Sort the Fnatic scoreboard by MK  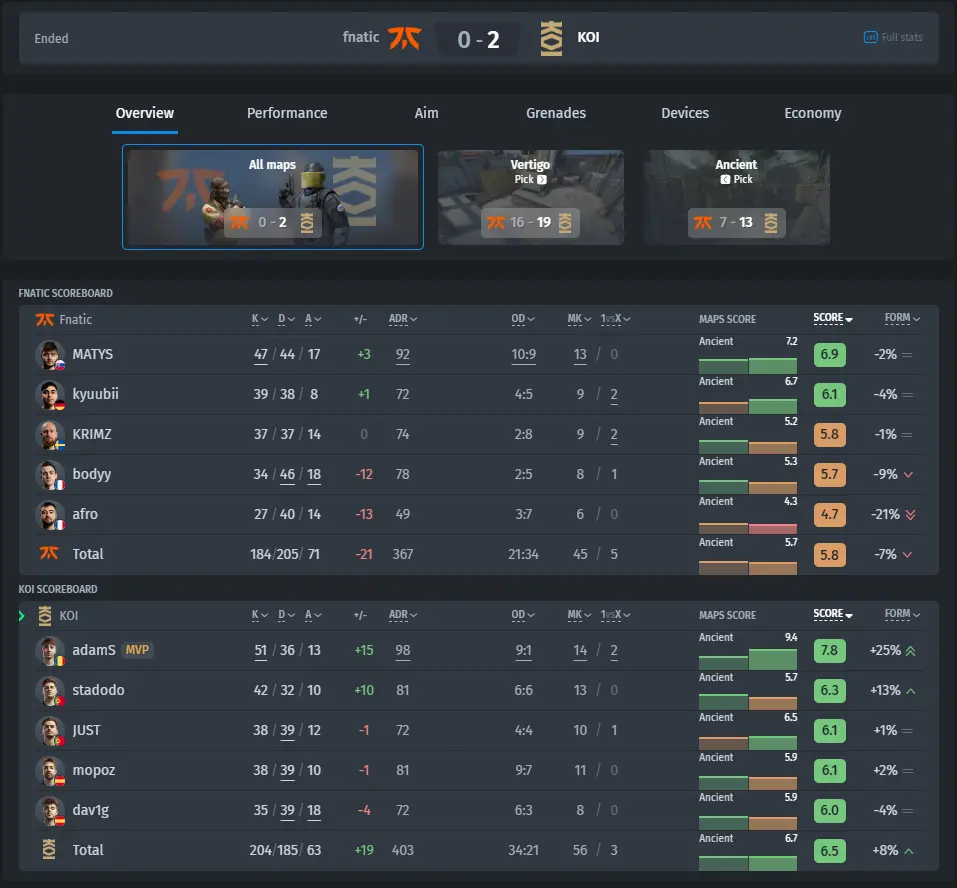click(579, 319)
